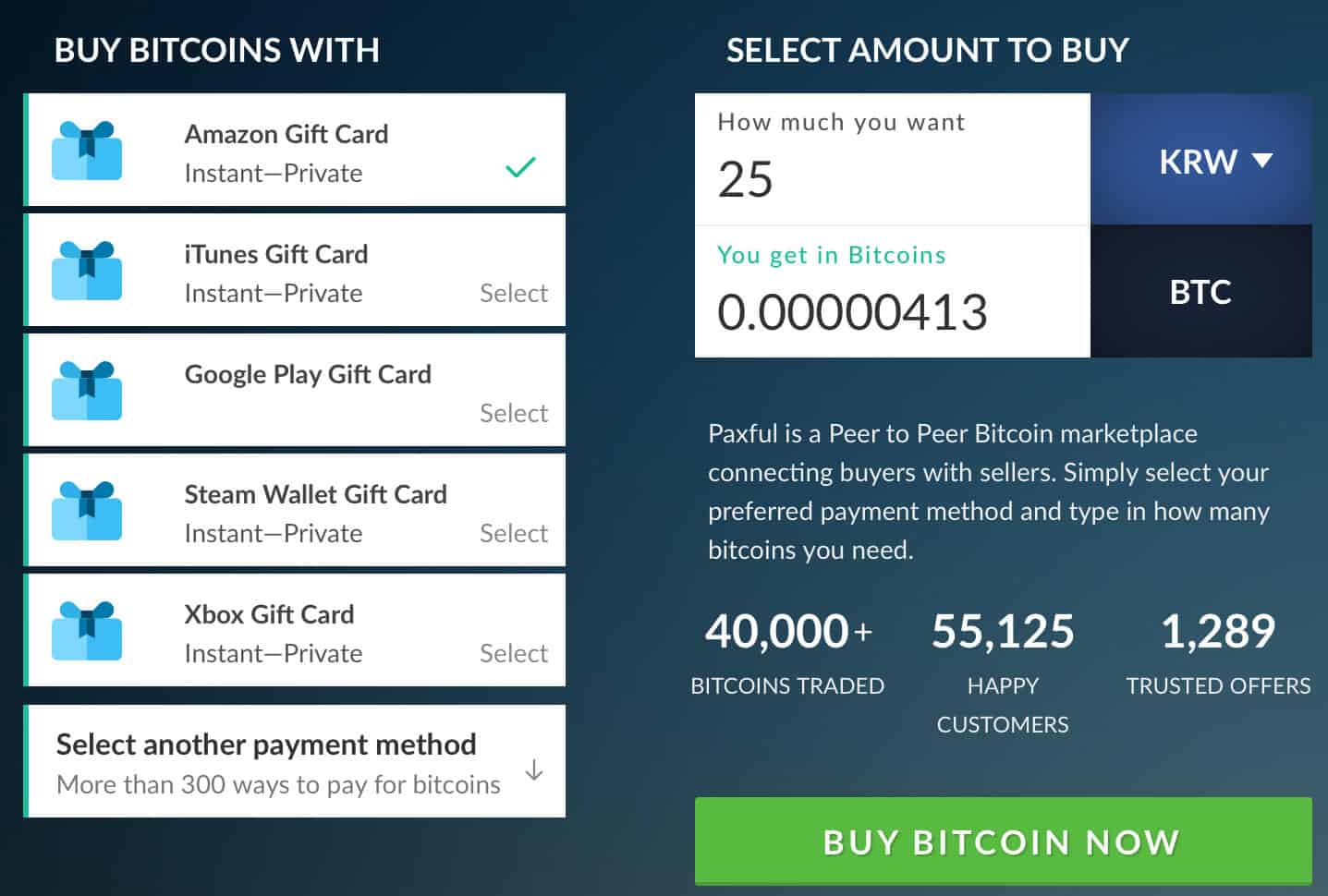Click the You get in Bitcoins field
The image size is (1328, 896).
coord(893,291)
